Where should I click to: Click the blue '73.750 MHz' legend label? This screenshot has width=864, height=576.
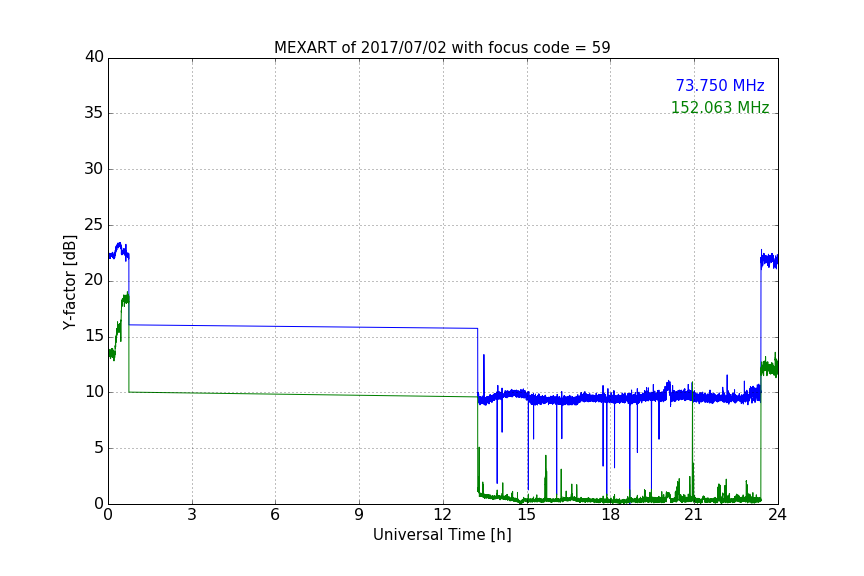pos(720,85)
